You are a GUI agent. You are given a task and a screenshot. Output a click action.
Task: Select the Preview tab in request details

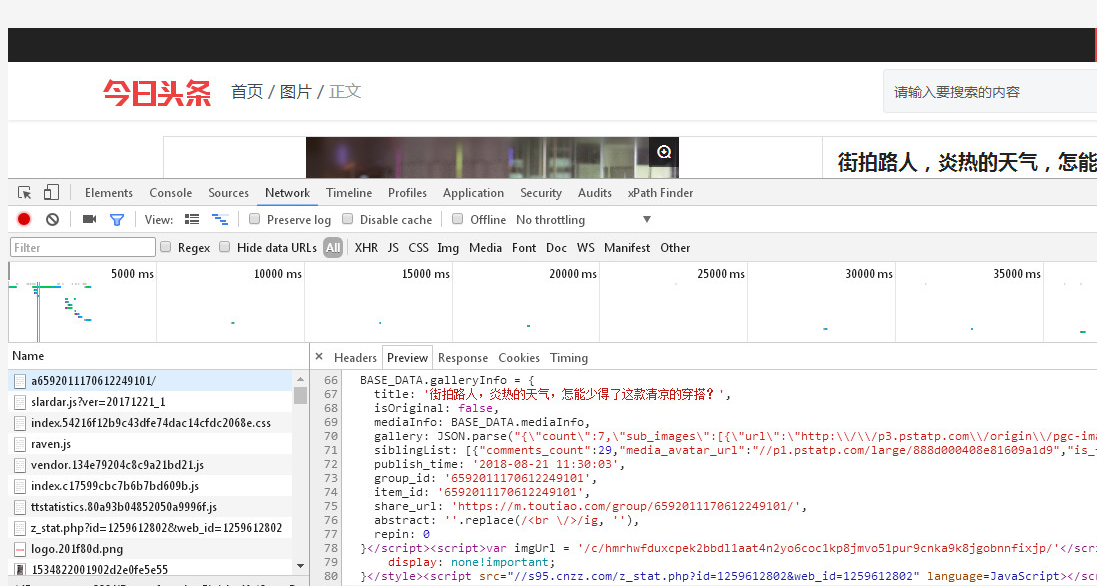tap(407, 357)
